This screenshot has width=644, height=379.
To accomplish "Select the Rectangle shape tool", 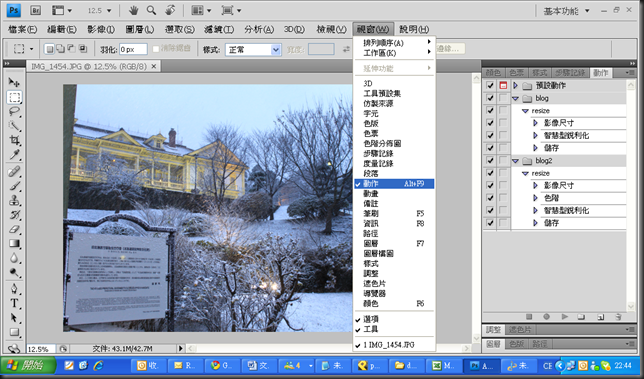I will point(14,332).
